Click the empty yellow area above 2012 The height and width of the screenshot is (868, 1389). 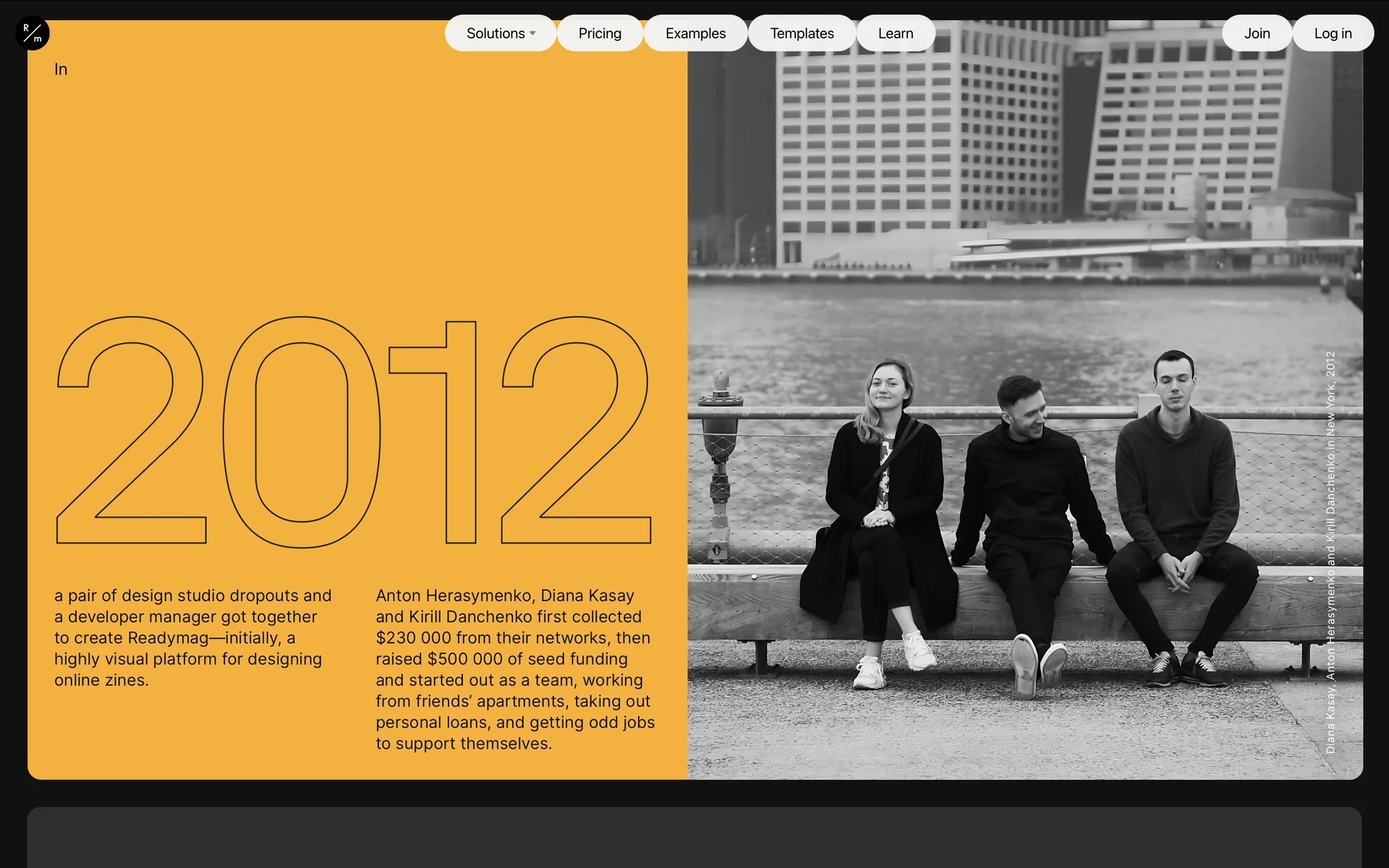click(354, 188)
